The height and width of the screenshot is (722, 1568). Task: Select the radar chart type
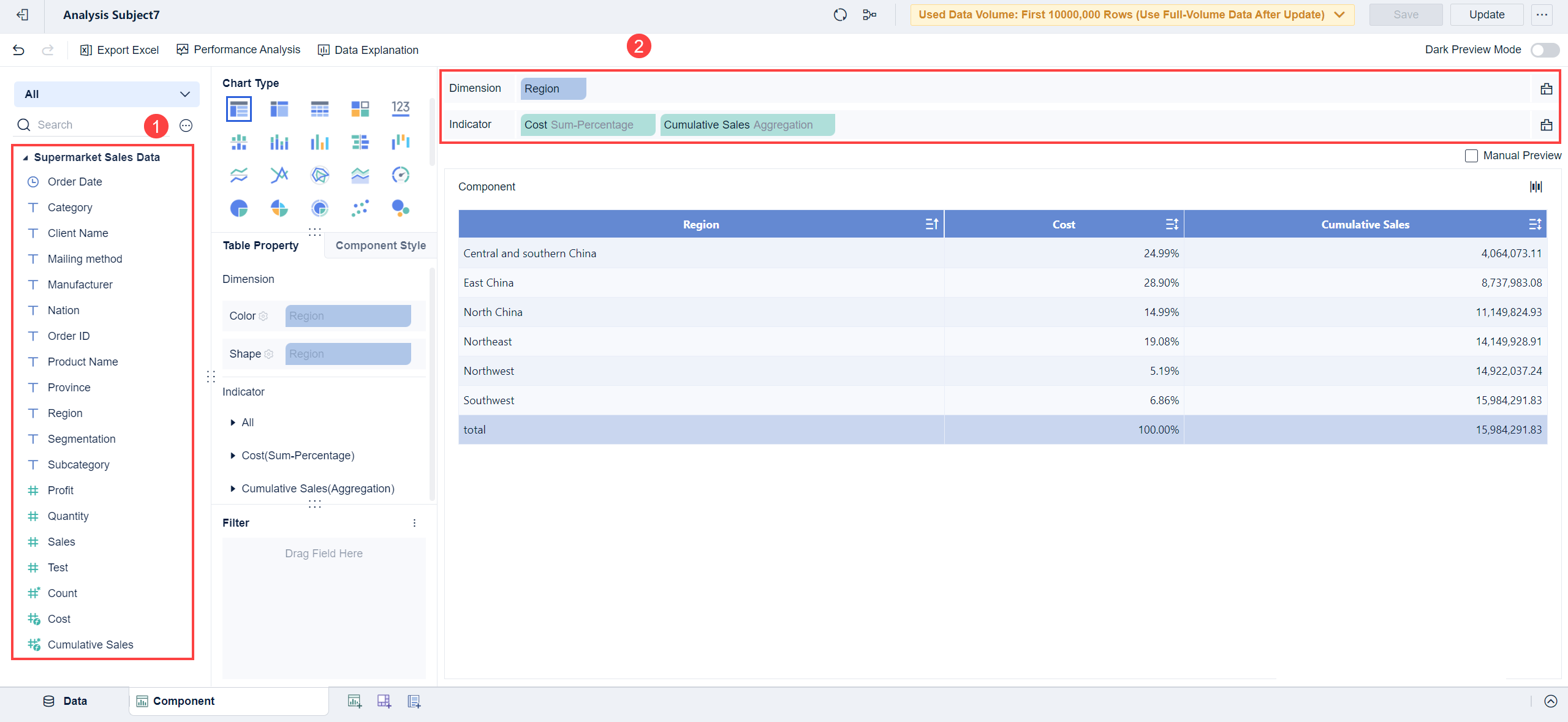click(320, 175)
